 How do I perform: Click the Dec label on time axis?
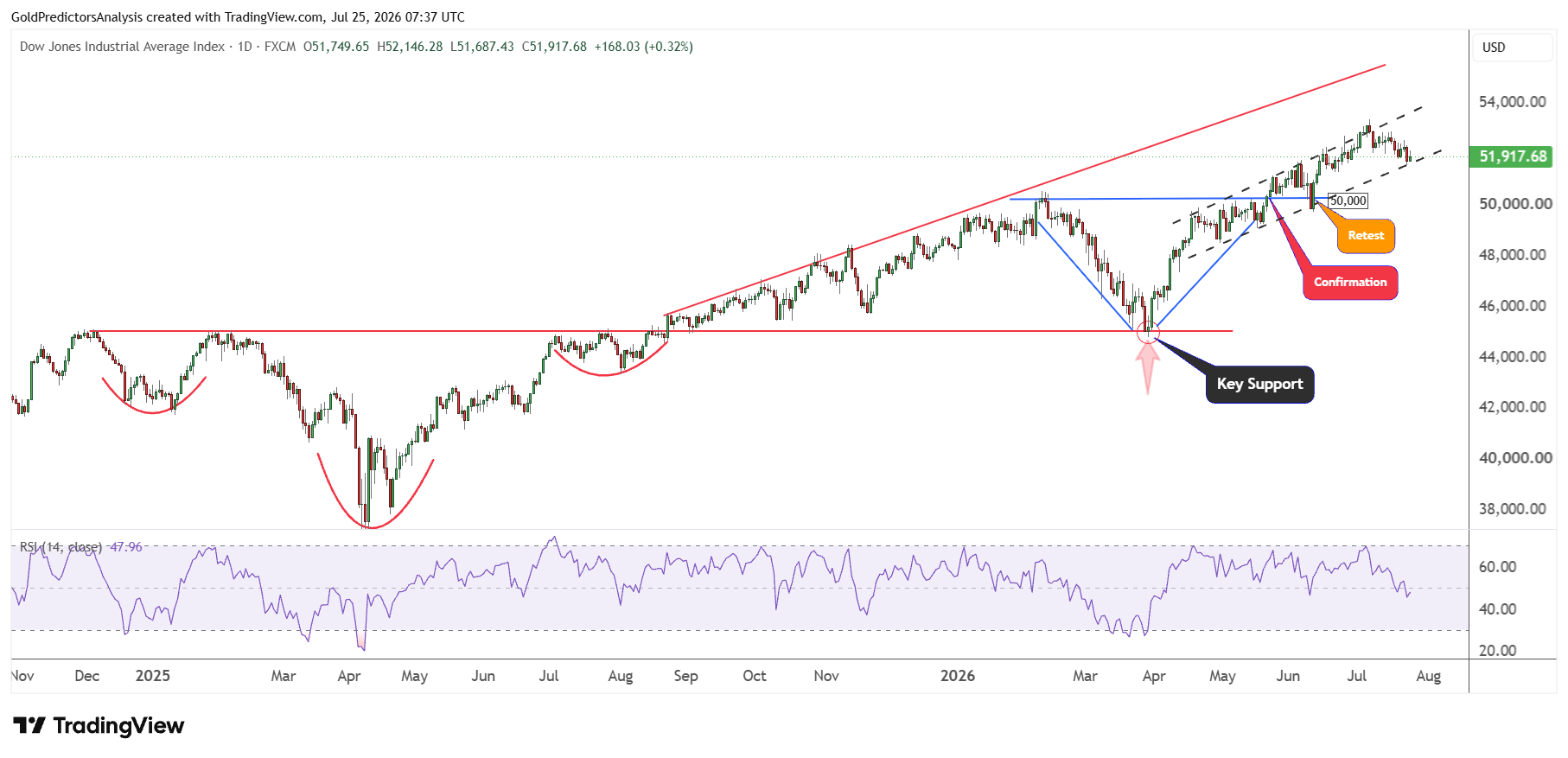click(x=87, y=676)
